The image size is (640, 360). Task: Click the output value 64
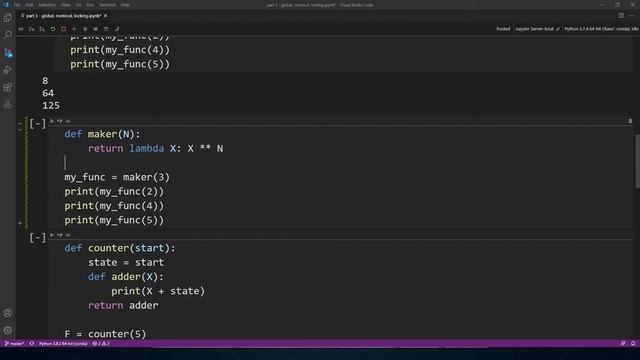point(48,93)
